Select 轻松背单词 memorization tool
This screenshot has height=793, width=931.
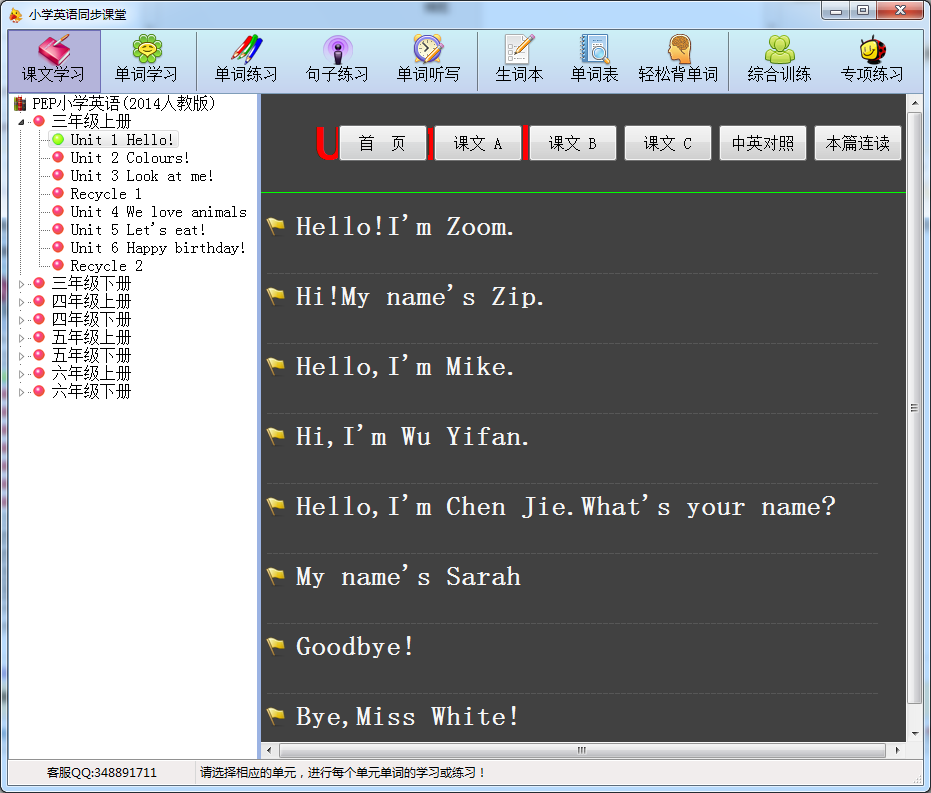click(x=678, y=60)
